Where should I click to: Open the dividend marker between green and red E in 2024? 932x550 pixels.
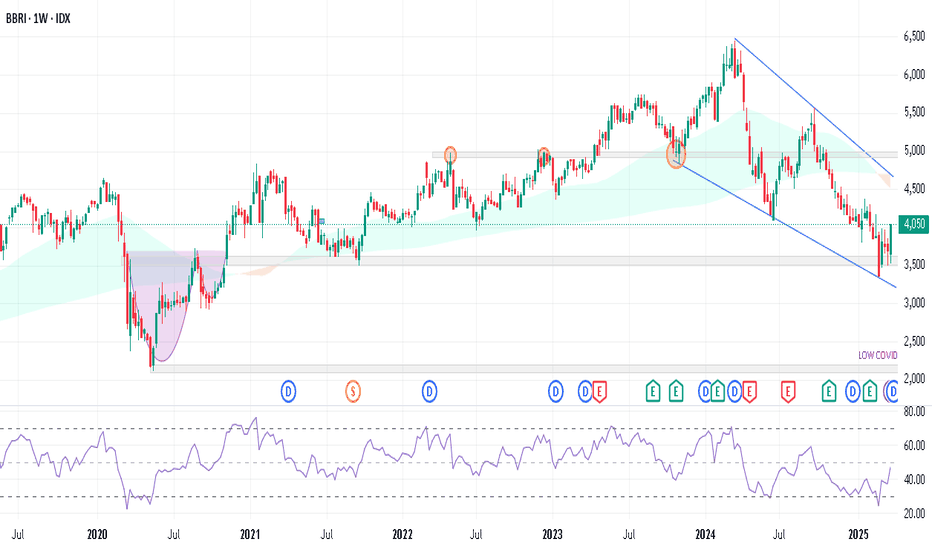click(735, 391)
